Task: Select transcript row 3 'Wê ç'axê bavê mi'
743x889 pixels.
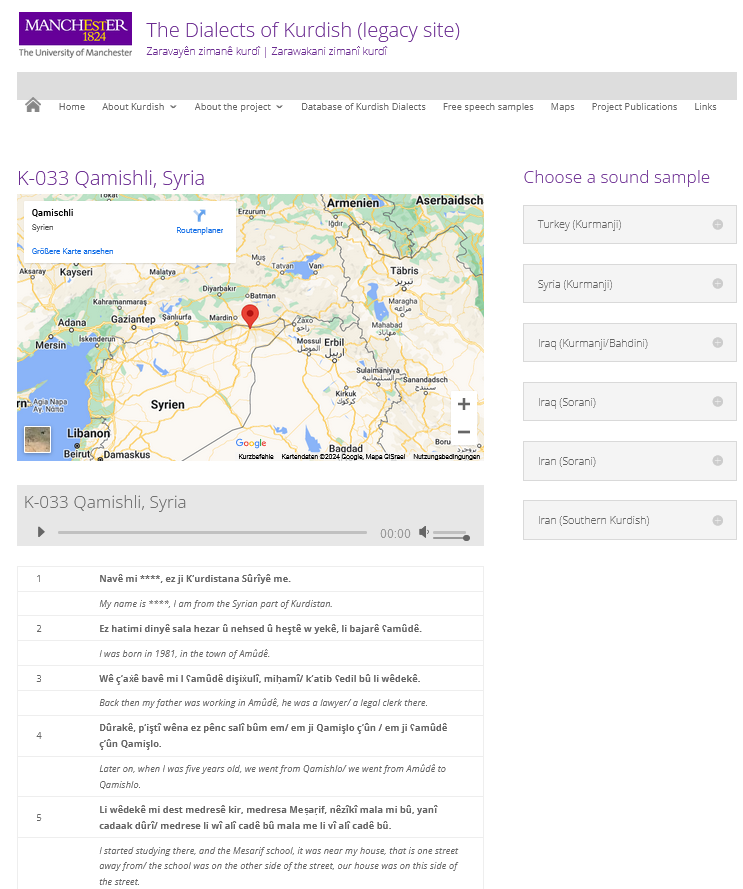Action: [260, 679]
